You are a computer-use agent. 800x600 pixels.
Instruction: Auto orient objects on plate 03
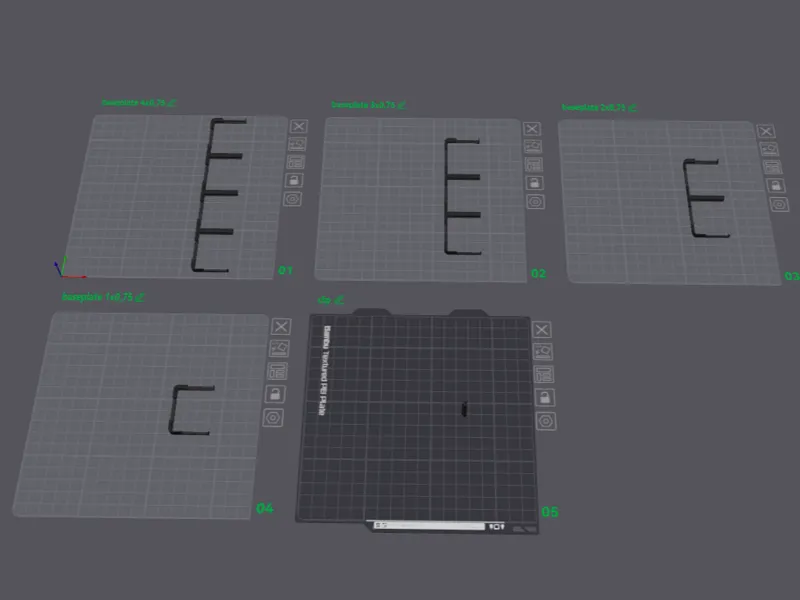point(769,148)
